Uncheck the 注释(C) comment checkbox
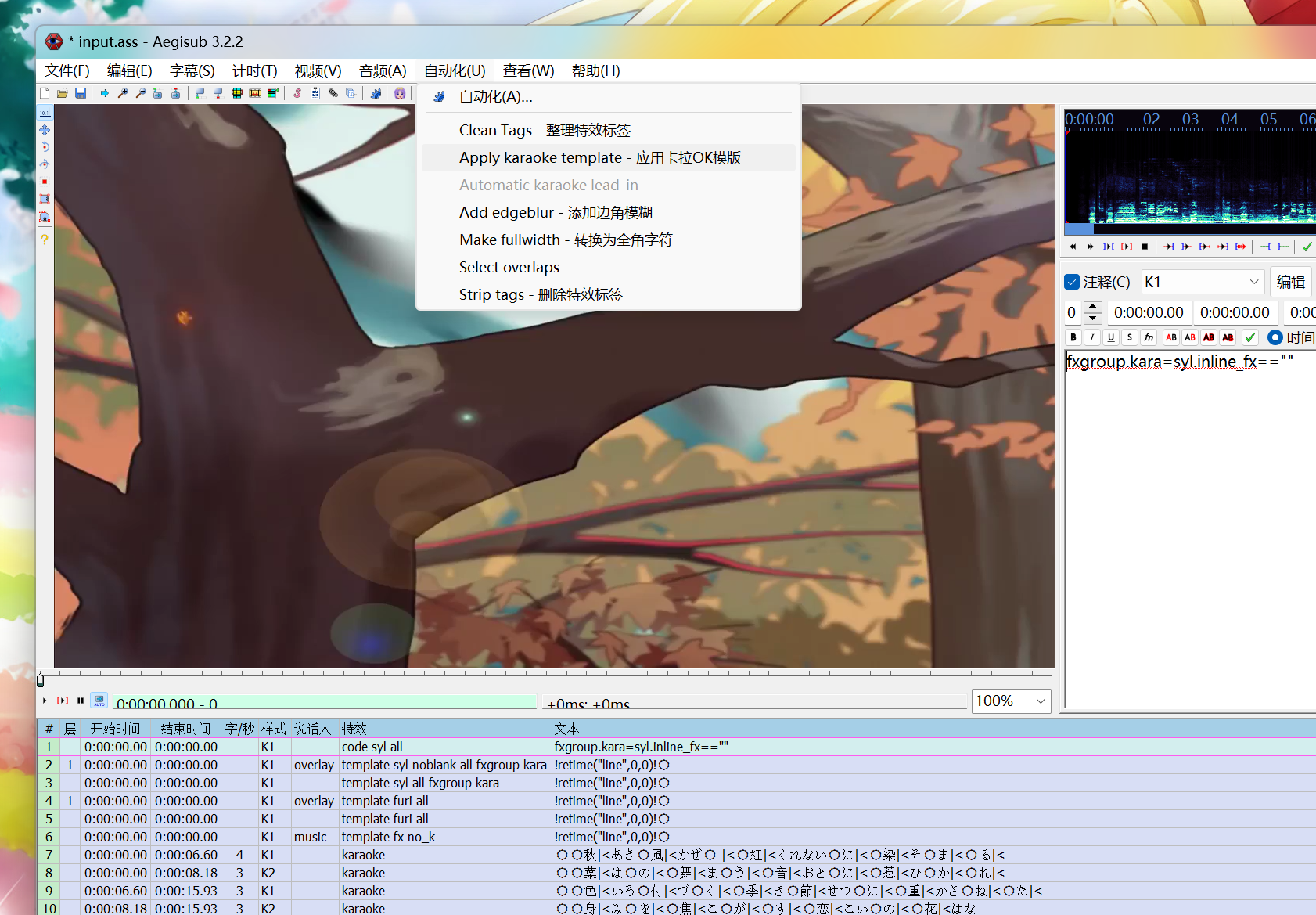Viewport: 1316px width, 915px height. pyautogui.click(x=1072, y=282)
